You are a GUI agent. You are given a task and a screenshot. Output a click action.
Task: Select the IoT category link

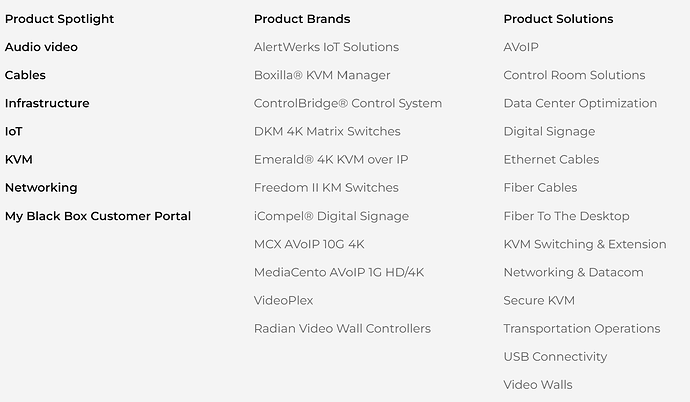[x=14, y=131]
